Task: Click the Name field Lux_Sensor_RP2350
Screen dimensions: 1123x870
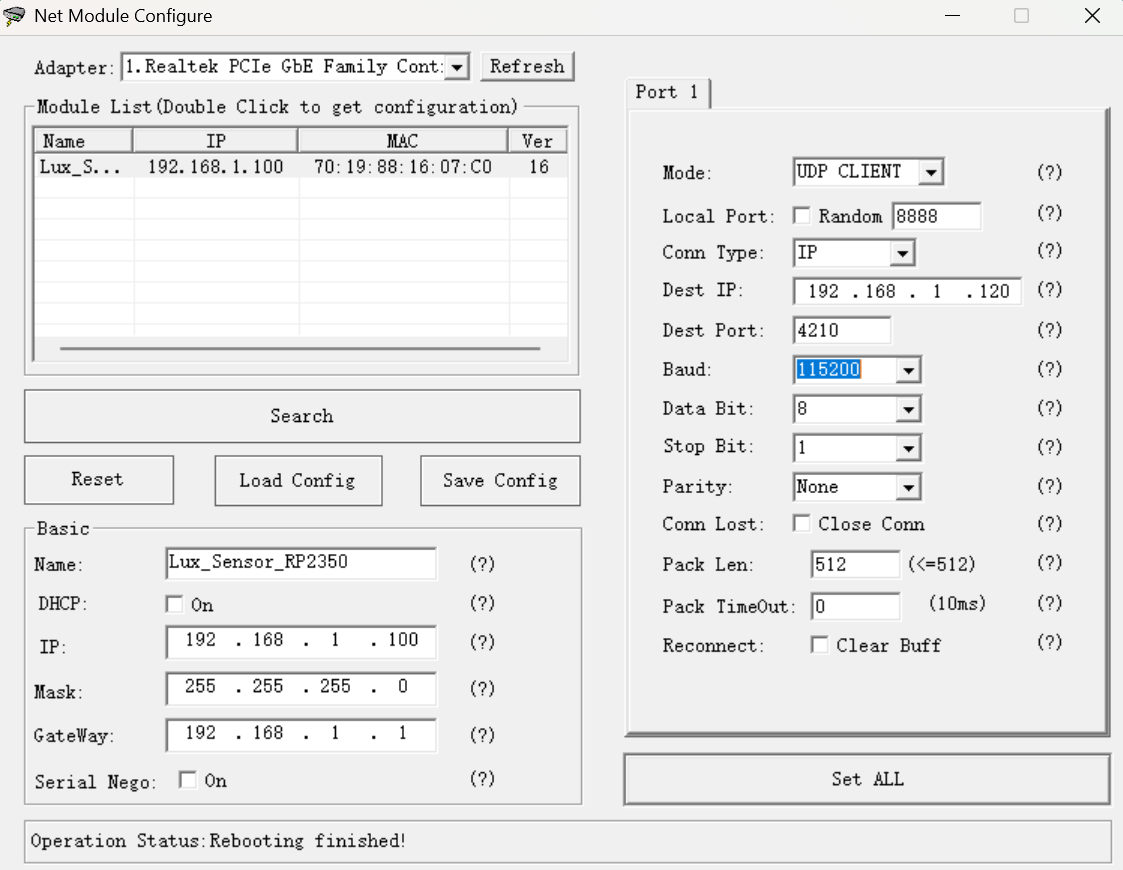Action: coord(301,563)
